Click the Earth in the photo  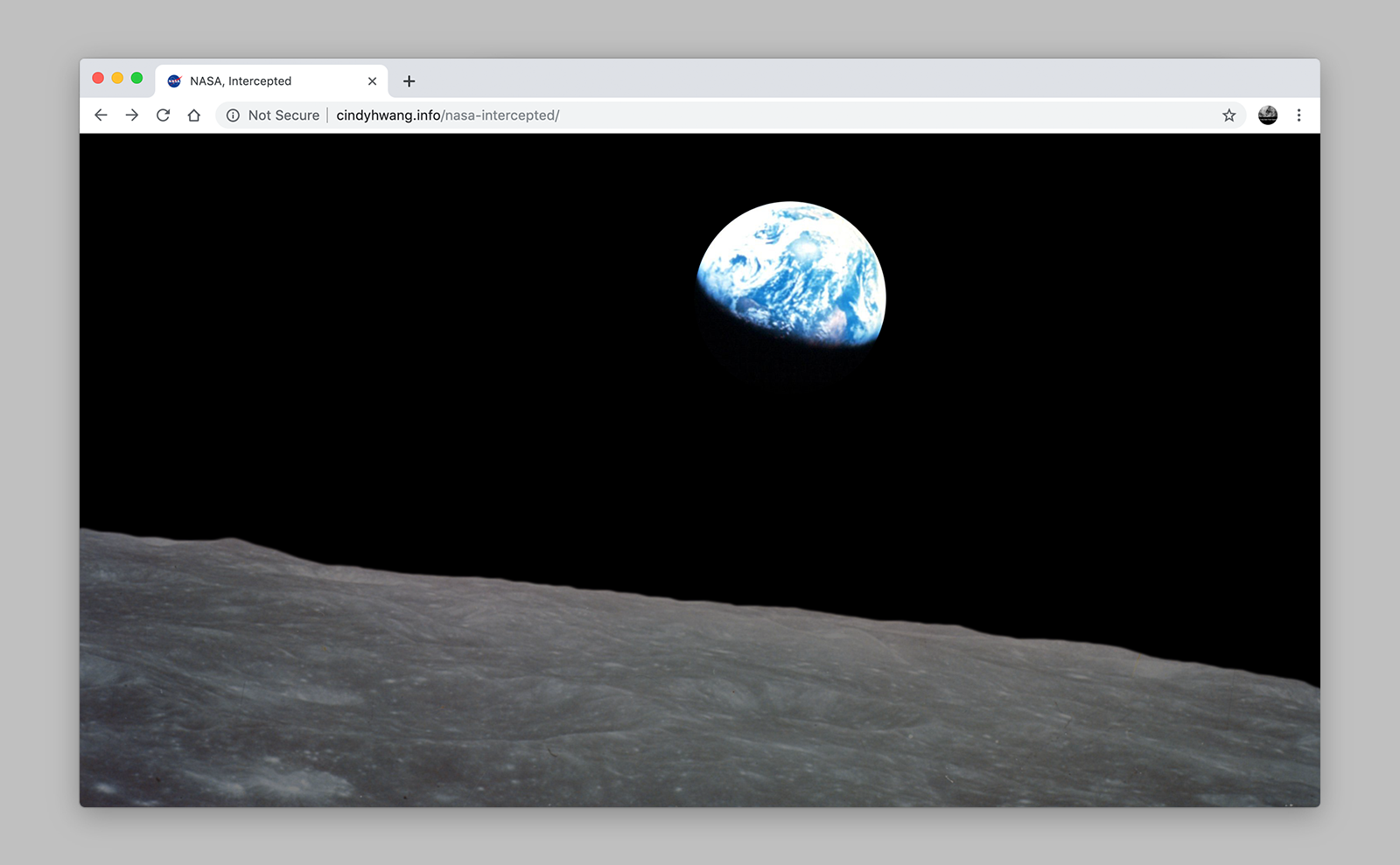tap(793, 271)
